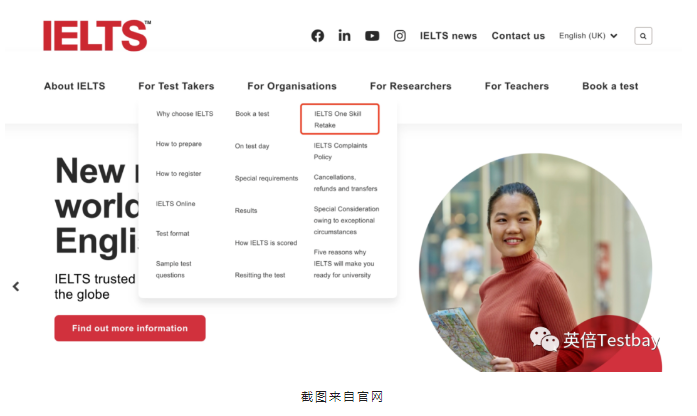Select How to register
Image resolution: width=697 pixels, height=416 pixels.
pyautogui.click(x=178, y=174)
